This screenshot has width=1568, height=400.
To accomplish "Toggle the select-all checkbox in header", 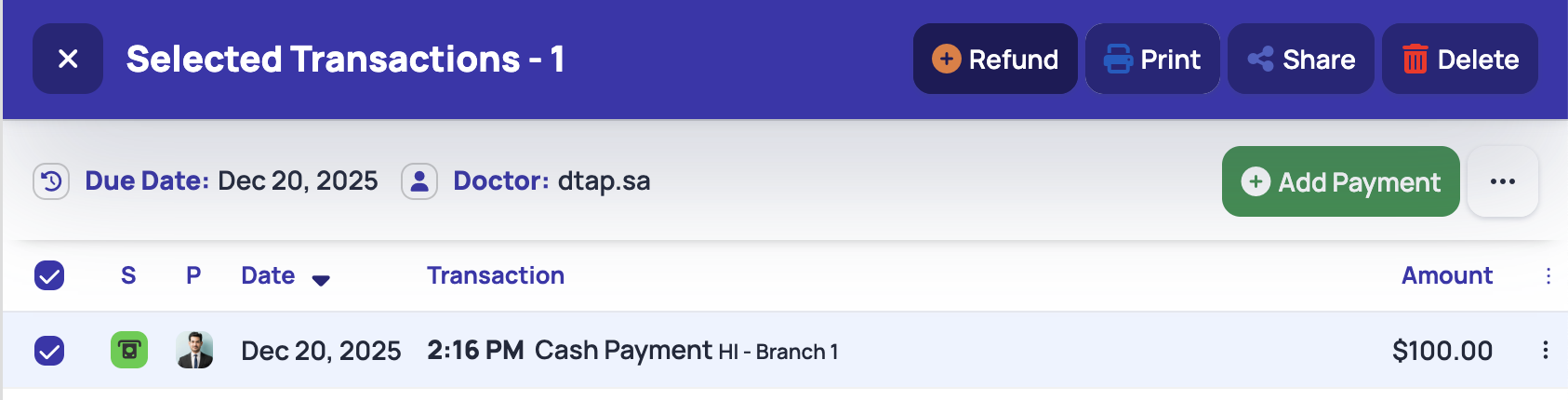I will click(x=49, y=275).
